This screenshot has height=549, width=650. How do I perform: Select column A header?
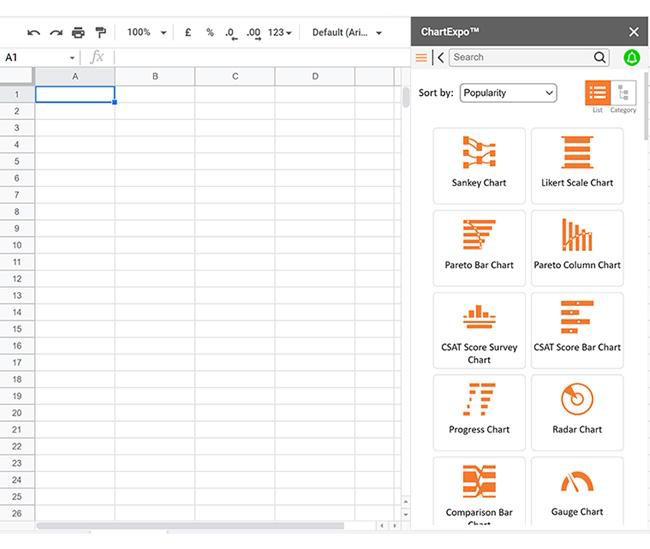point(75,76)
